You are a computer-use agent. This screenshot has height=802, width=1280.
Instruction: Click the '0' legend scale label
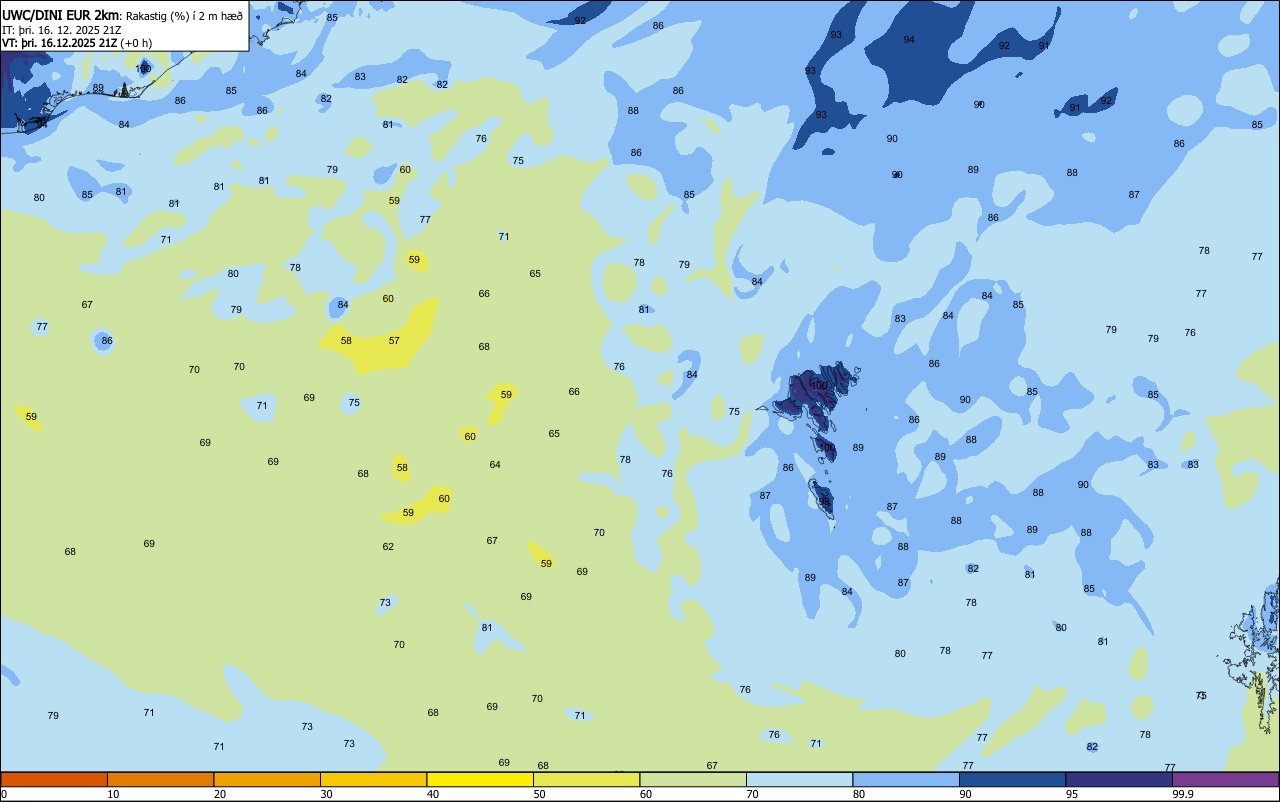click(4, 794)
